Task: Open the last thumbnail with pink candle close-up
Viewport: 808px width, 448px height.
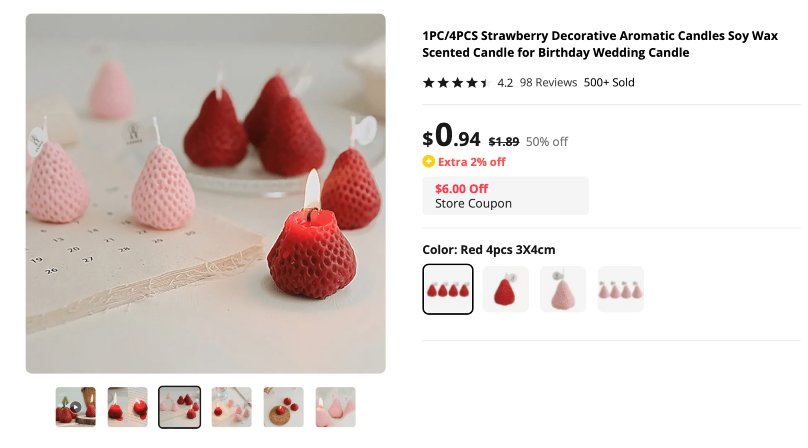Action: coord(336,407)
